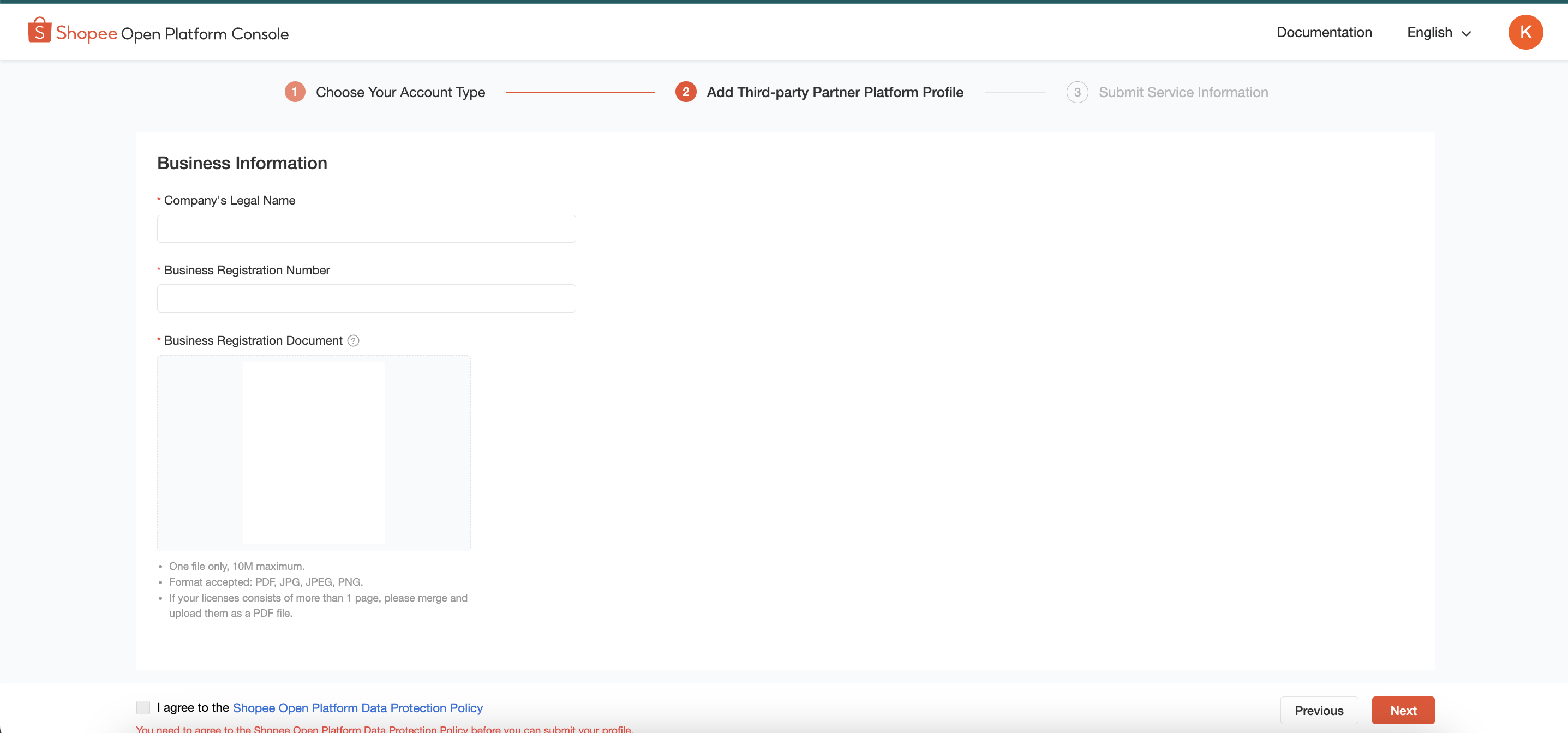Click the Shopee Open Platform Console wordmark

(x=173, y=33)
